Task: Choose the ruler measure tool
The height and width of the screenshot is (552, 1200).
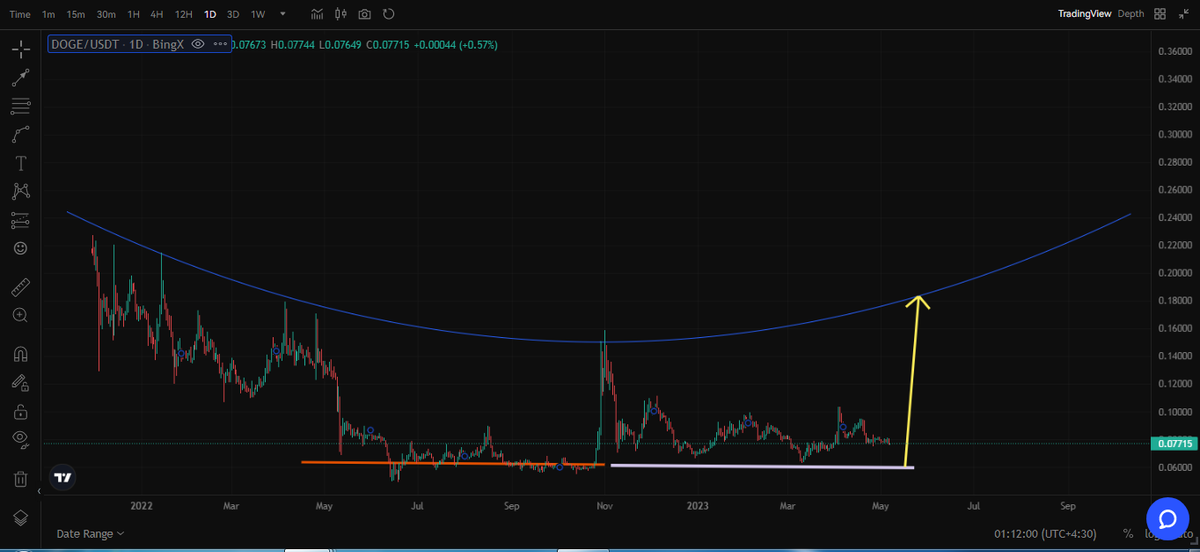Action: (x=20, y=288)
